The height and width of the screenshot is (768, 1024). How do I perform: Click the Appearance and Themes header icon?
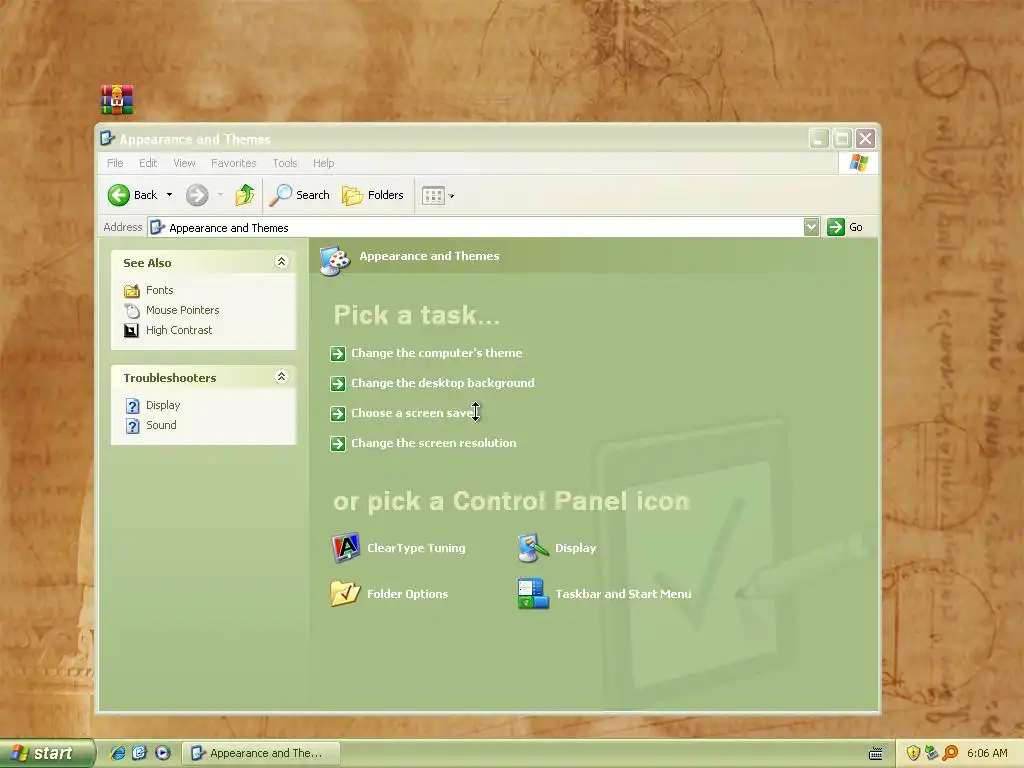point(335,261)
